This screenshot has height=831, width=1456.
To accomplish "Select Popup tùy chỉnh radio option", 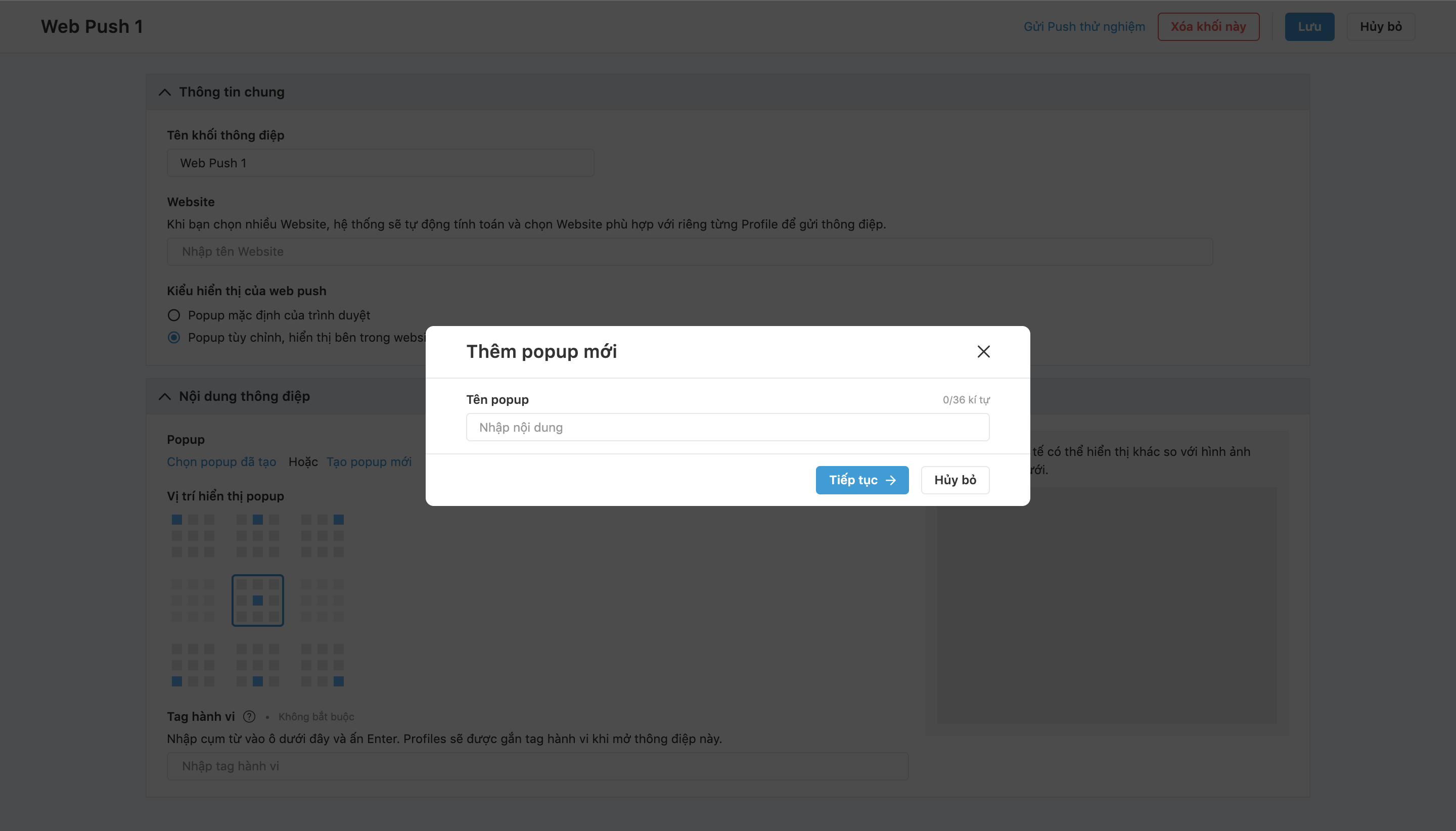I will [x=173, y=337].
